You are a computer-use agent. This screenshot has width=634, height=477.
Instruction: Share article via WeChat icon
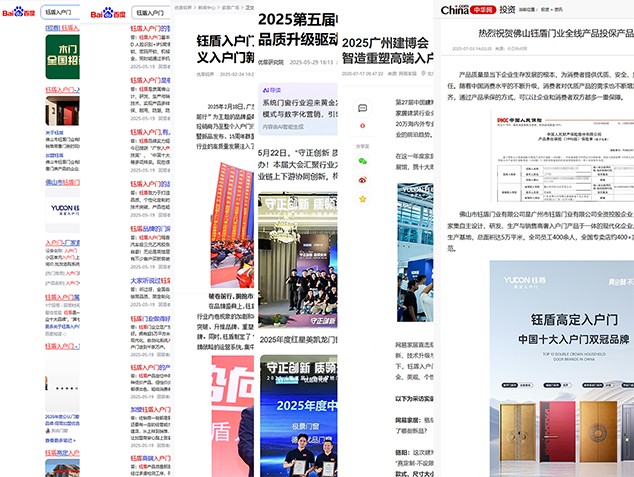(362, 160)
